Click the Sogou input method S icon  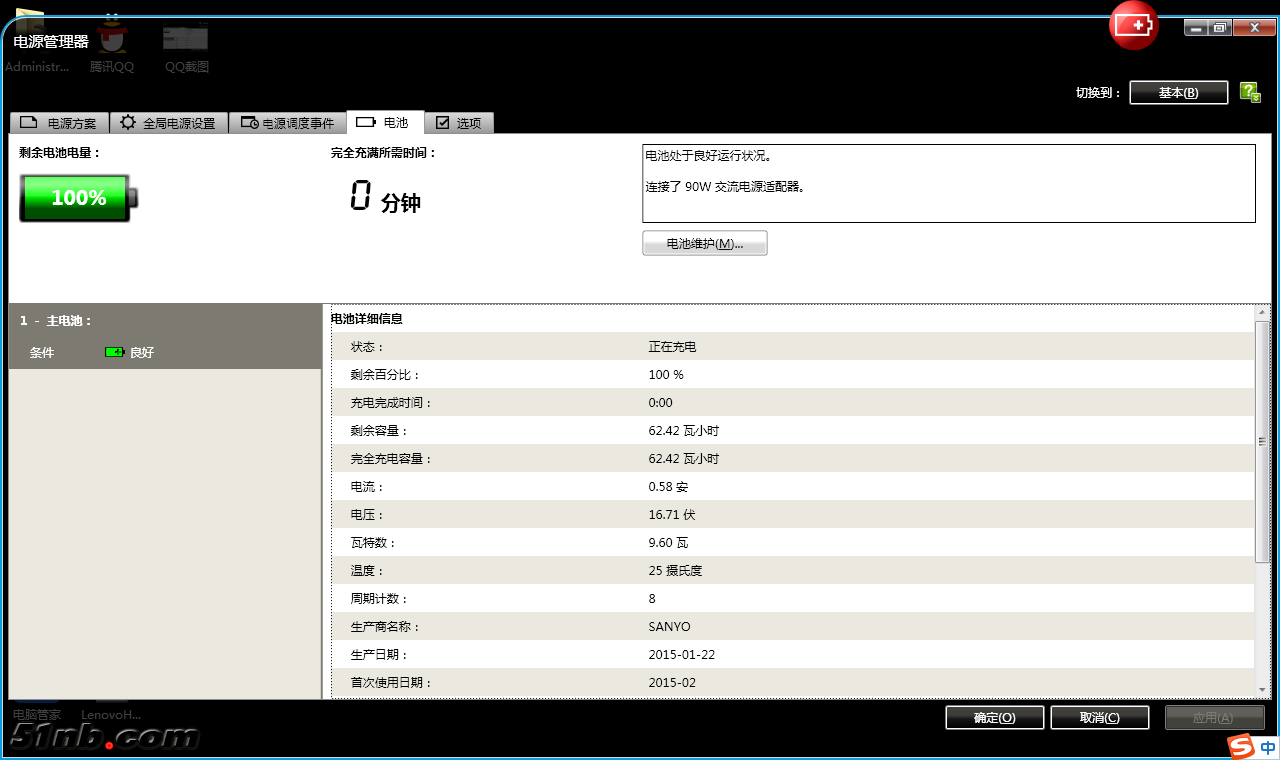1241,747
